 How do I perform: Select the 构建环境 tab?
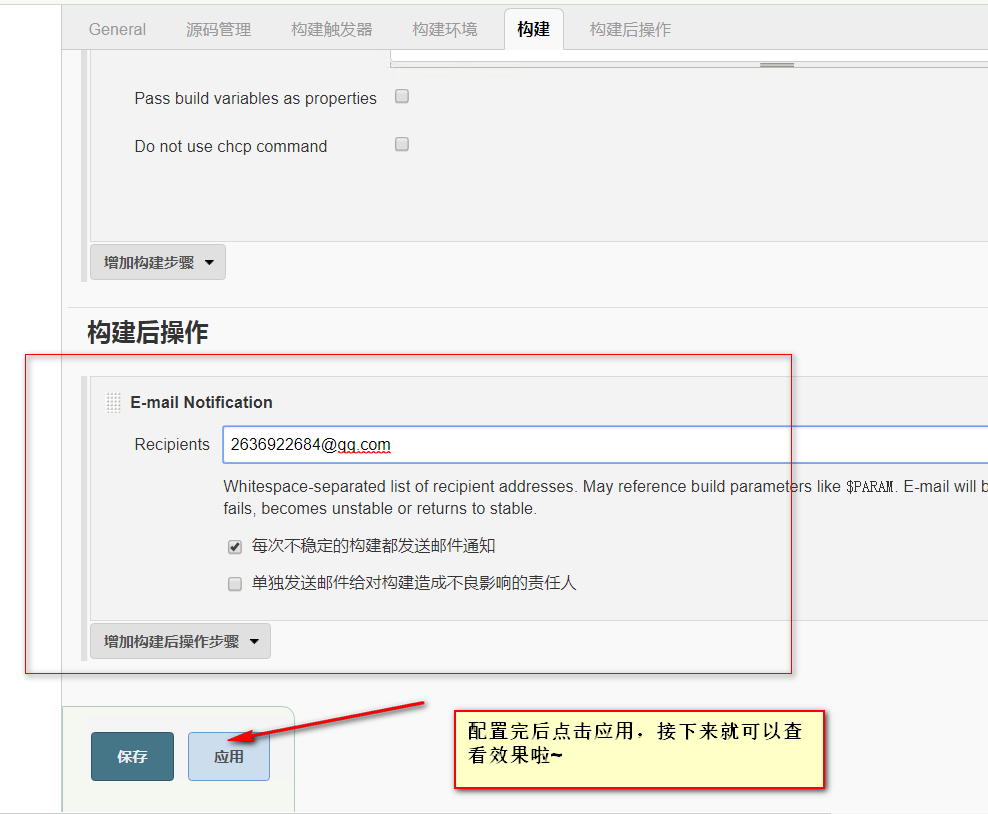tap(445, 29)
